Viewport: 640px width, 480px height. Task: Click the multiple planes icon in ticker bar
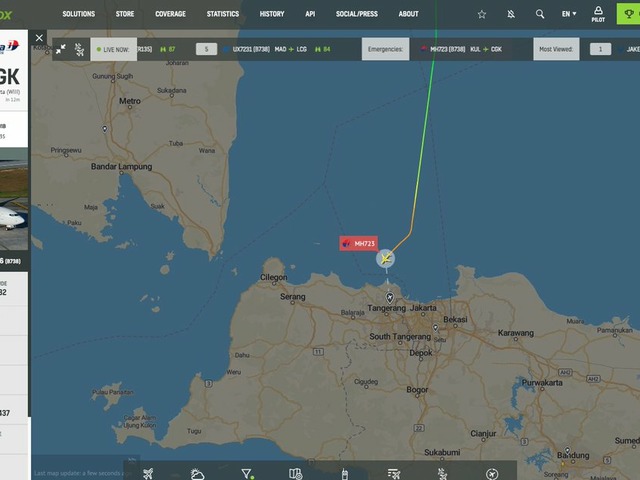click(79, 50)
